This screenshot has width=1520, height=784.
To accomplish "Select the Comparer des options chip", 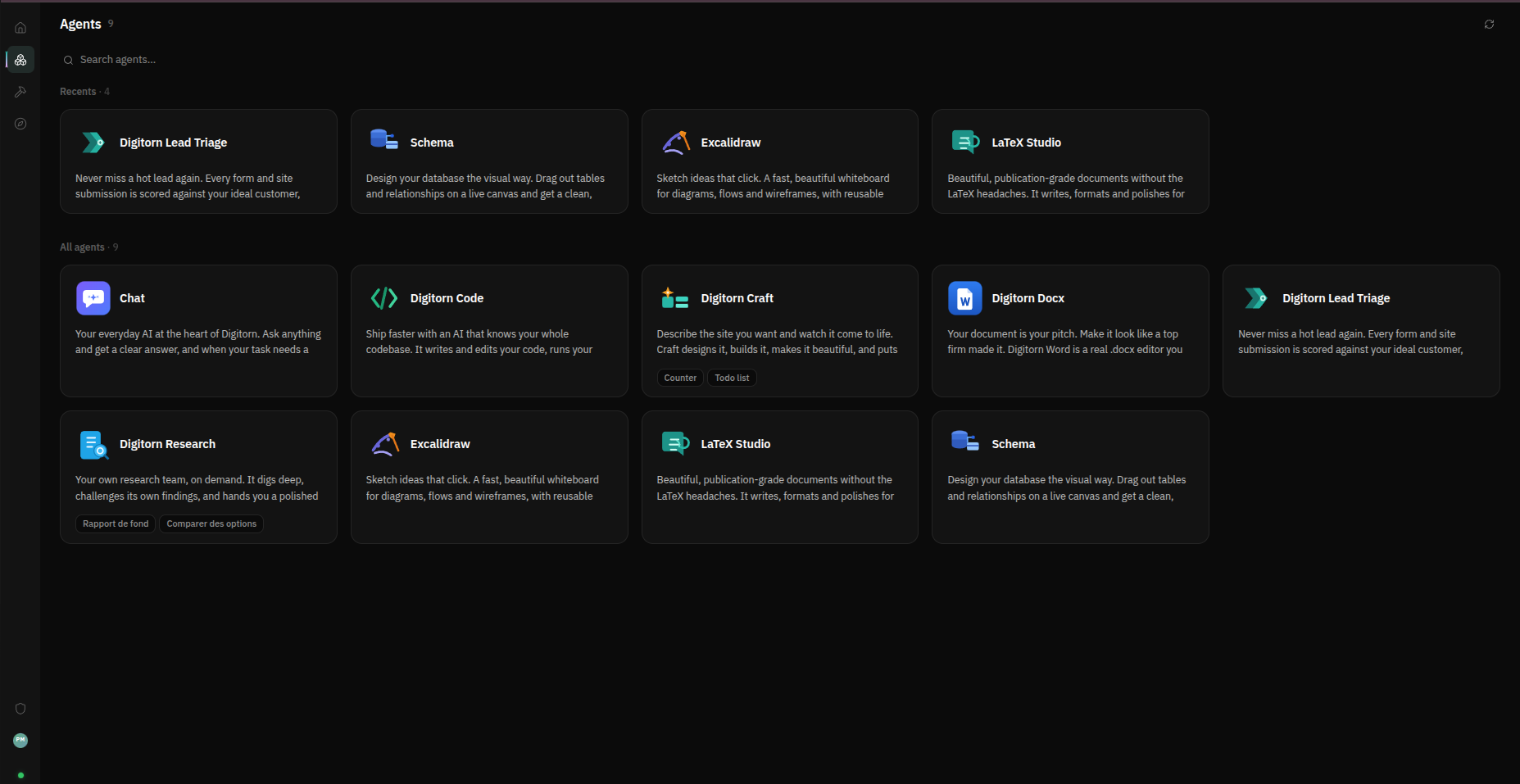I will pos(211,523).
